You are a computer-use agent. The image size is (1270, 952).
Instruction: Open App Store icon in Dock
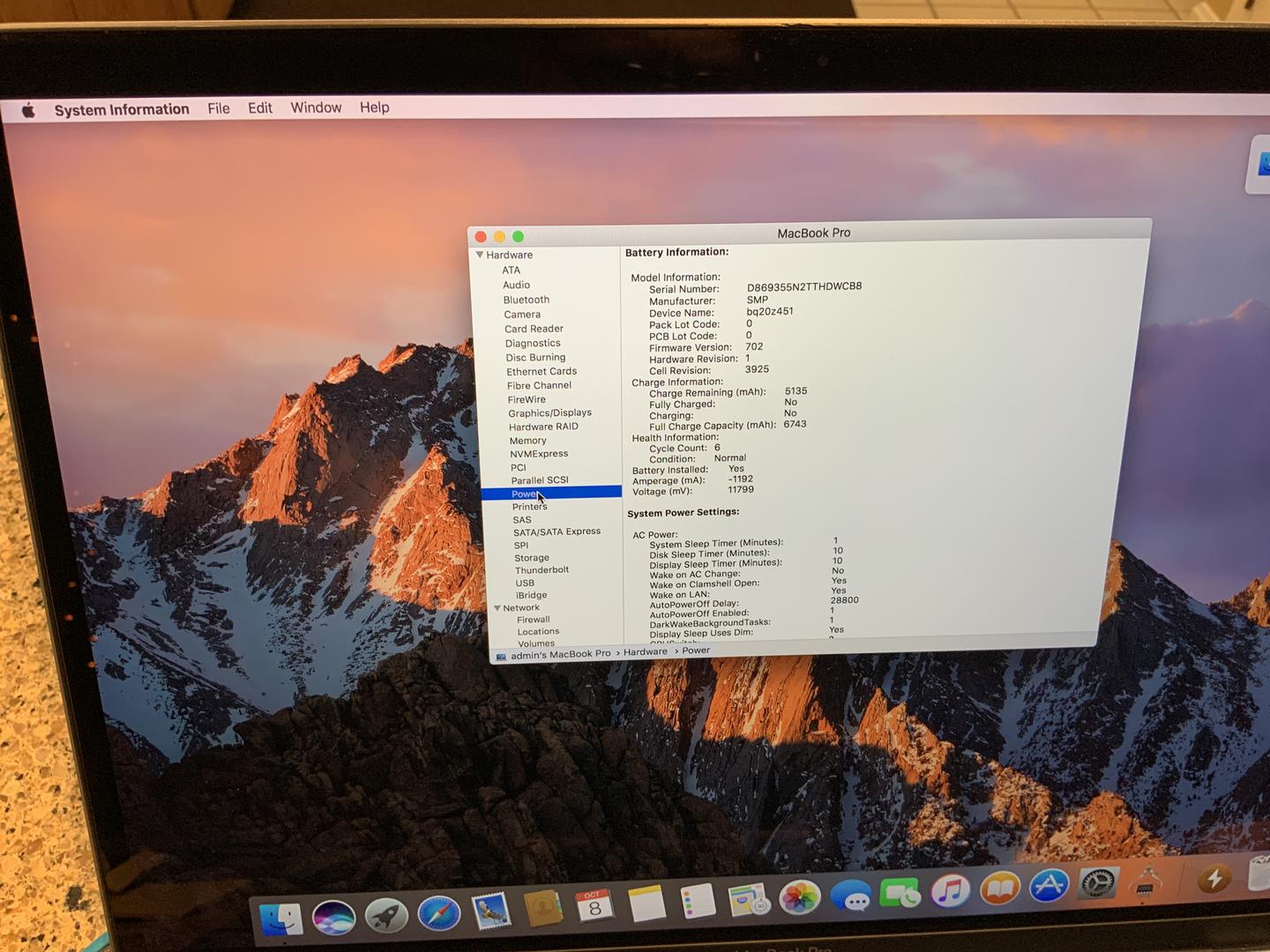(1049, 886)
